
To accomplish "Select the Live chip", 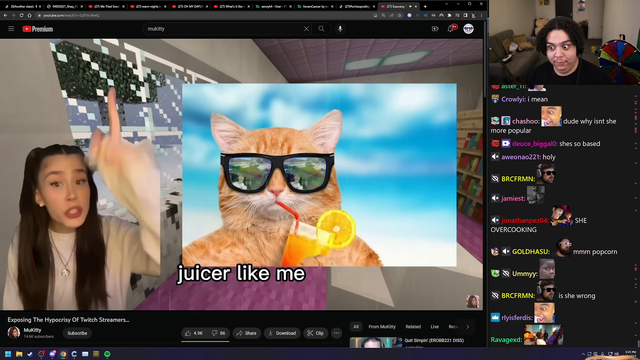I will [435, 327].
